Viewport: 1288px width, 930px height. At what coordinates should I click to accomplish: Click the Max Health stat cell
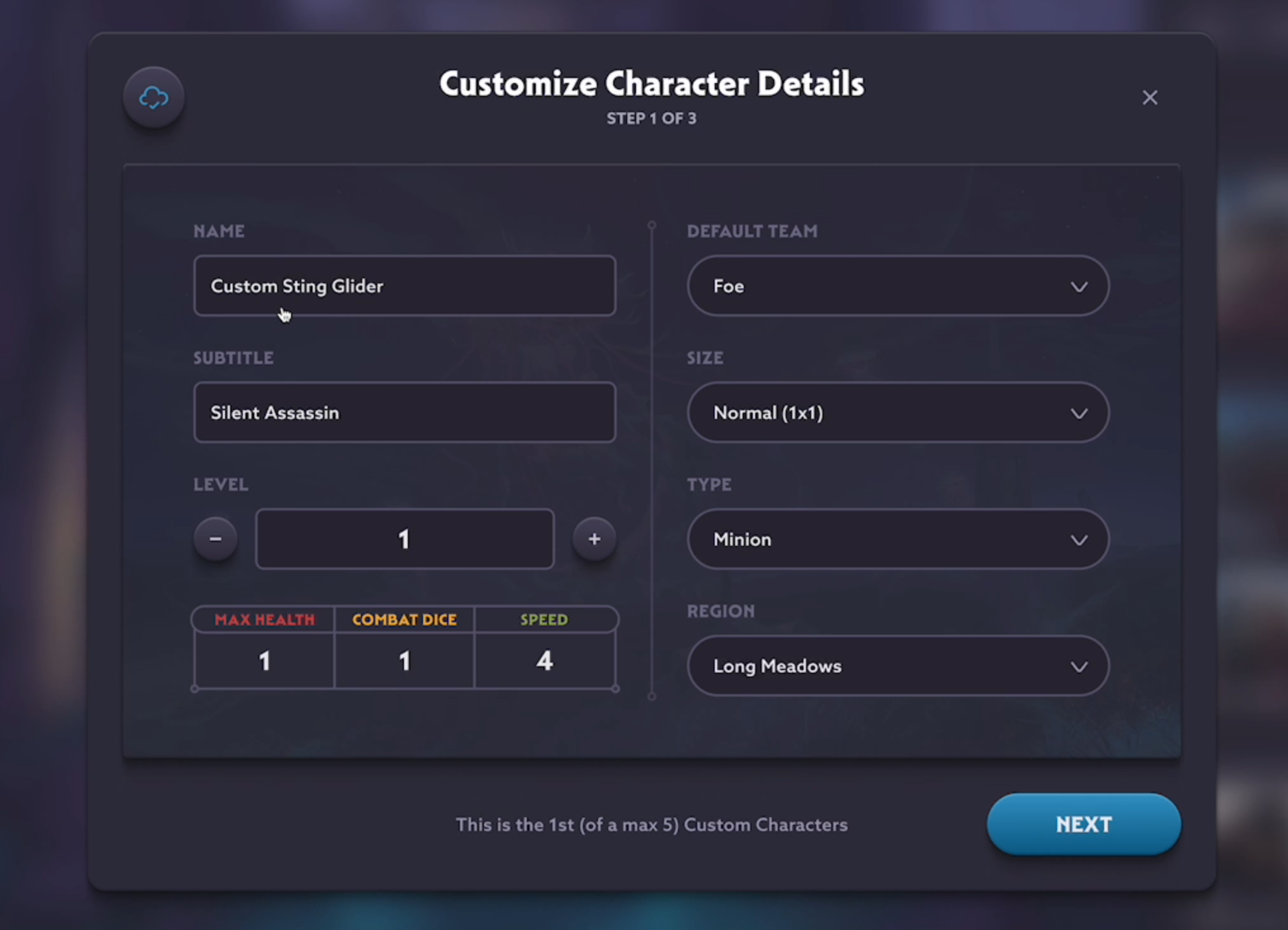pos(264,661)
